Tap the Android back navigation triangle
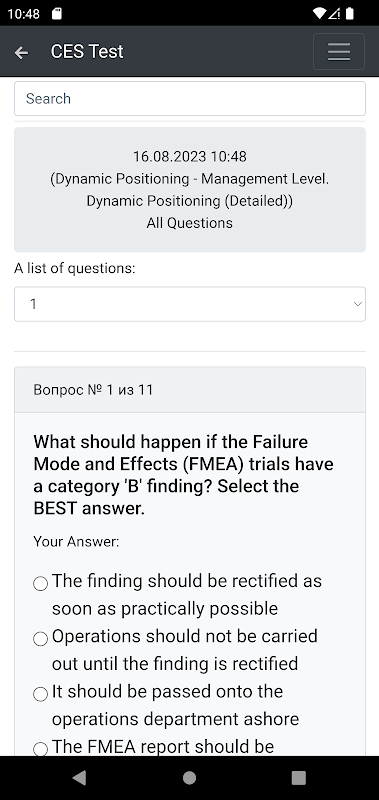This screenshot has width=379, height=800. (x=79, y=778)
